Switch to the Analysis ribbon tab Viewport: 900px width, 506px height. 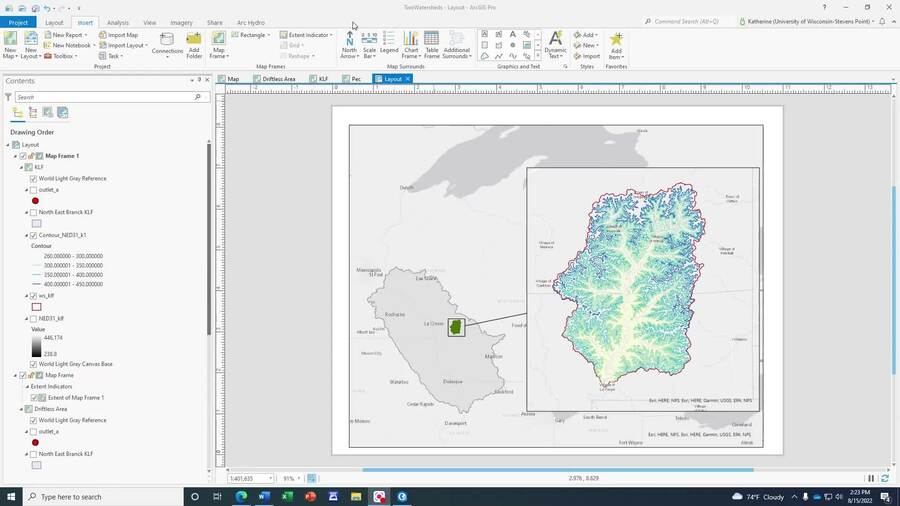pyautogui.click(x=118, y=22)
